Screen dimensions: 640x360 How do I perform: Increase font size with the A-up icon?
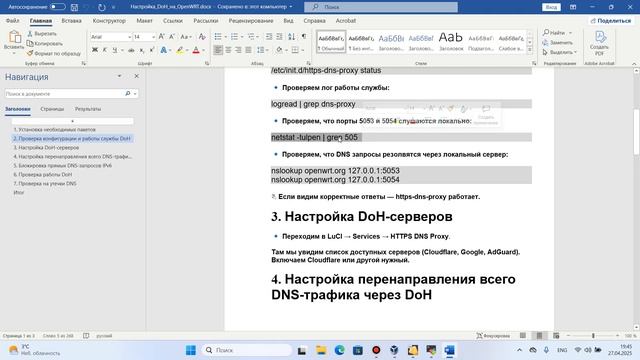tap(162, 37)
